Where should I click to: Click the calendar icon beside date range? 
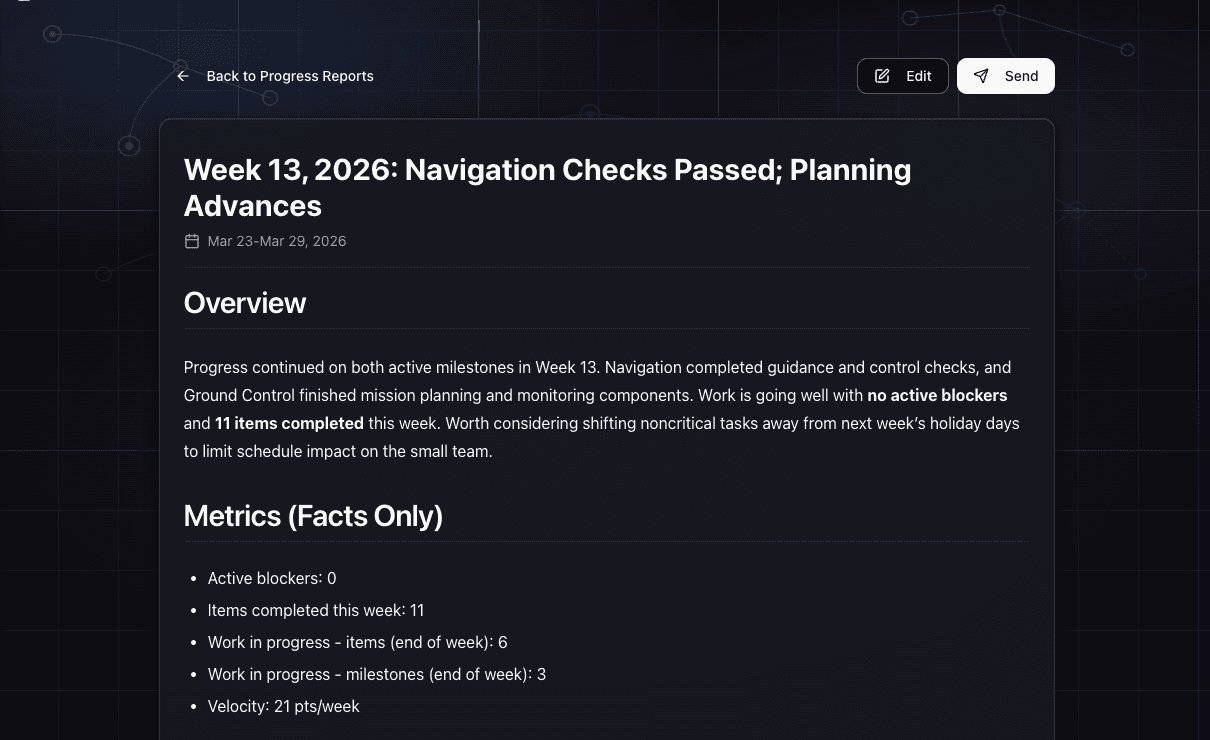pyautogui.click(x=192, y=241)
